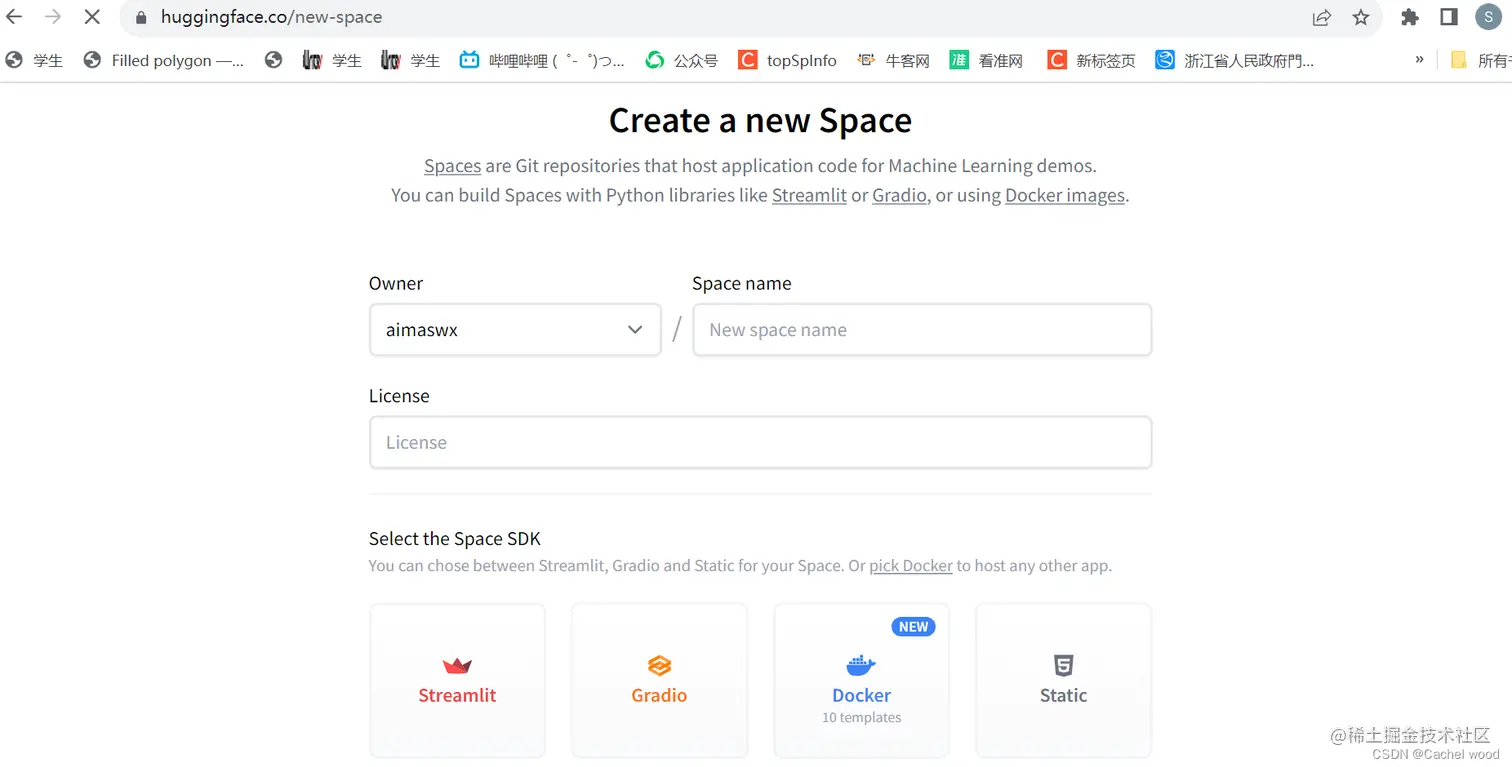The width and height of the screenshot is (1512, 767).
Task: Open the 哔哩哔哩 bookmark
Action: (x=542, y=60)
